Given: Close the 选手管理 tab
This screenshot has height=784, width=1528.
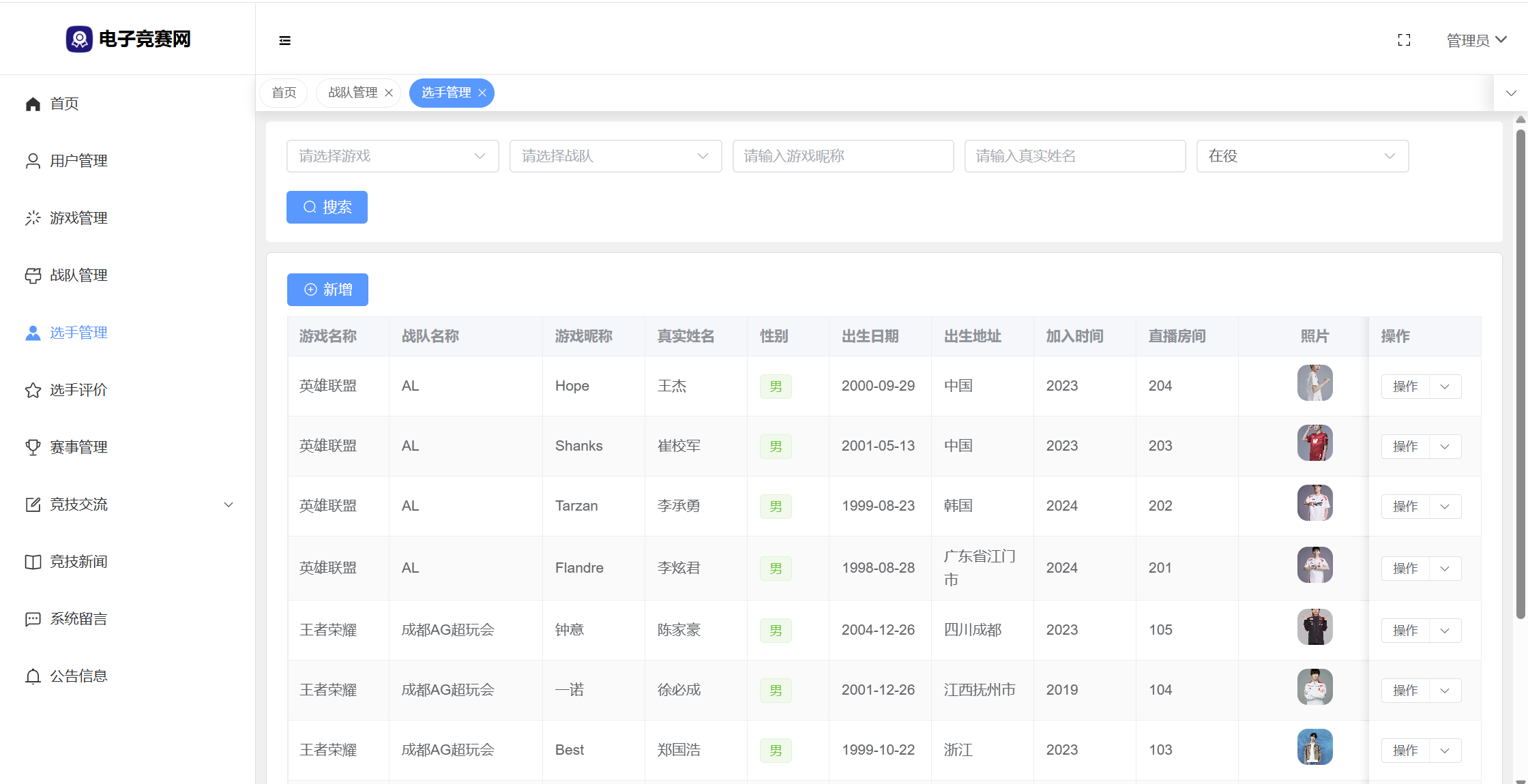Looking at the screenshot, I should [482, 93].
